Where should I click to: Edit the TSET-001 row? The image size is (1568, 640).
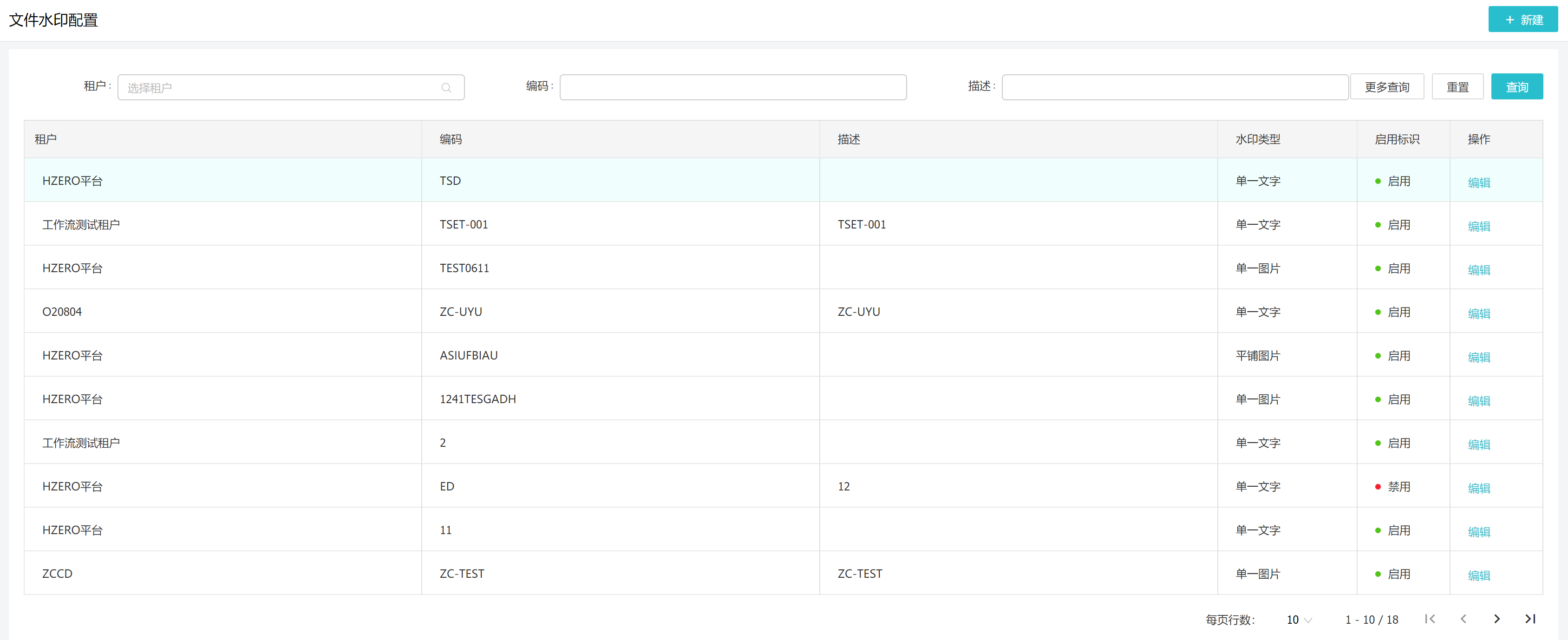(1478, 226)
